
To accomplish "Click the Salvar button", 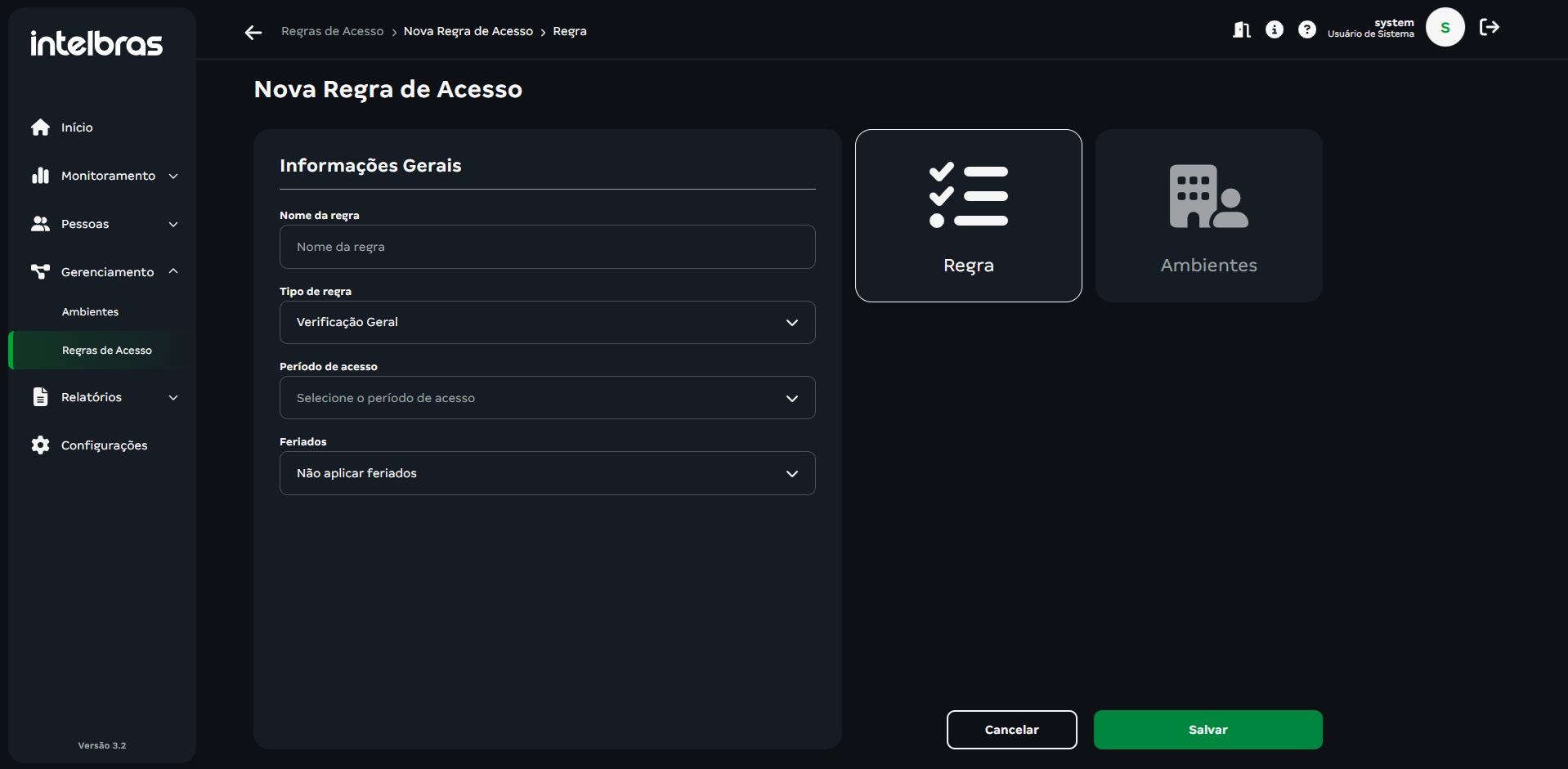I will click(1207, 730).
